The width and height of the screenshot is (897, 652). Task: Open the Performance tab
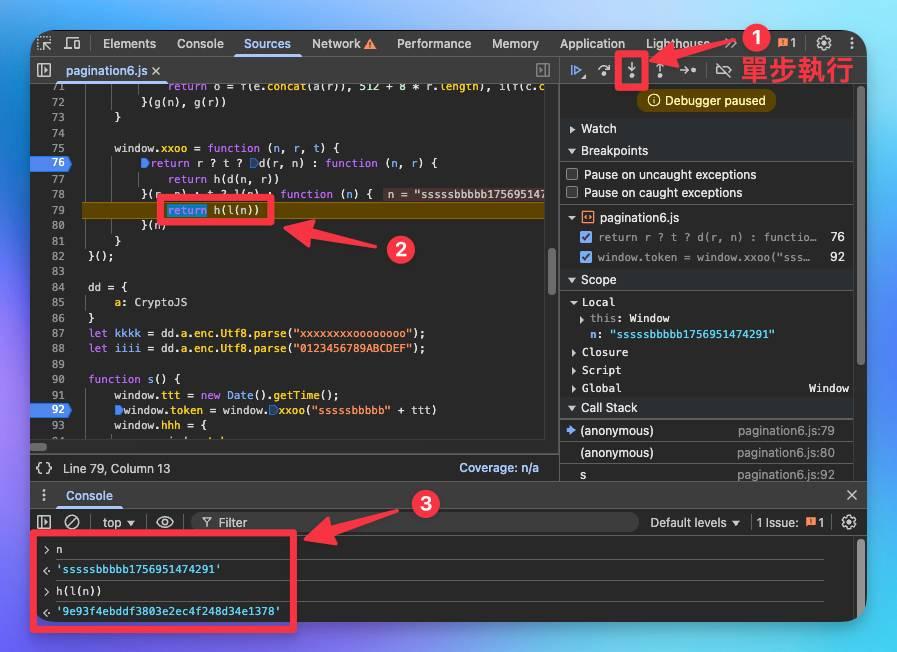pos(434,43)
